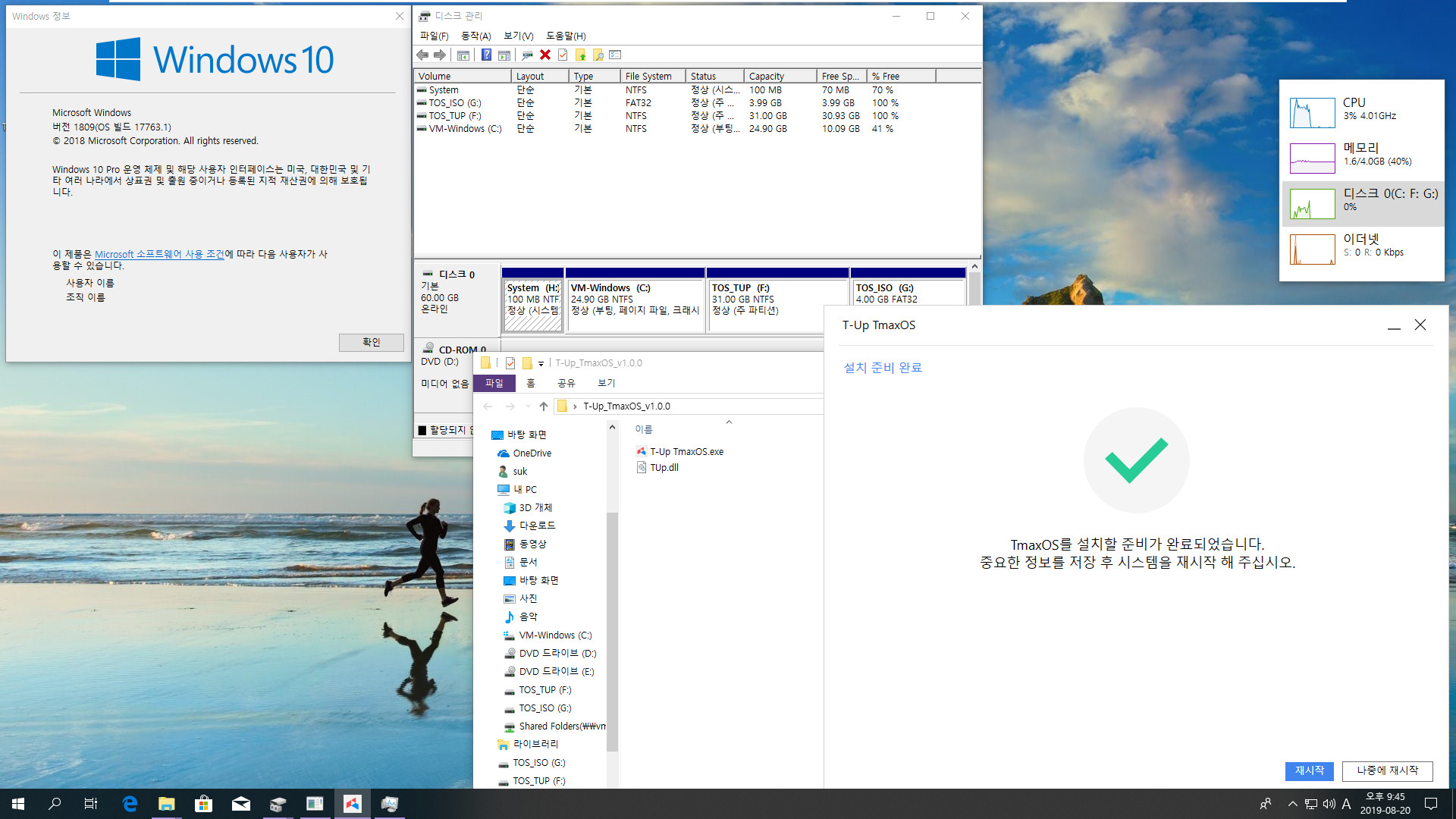Open the 보기(V) menu in Disk Management
Image resolution: width=1456 pixels, height=819 pixels.
coord(519,36)
